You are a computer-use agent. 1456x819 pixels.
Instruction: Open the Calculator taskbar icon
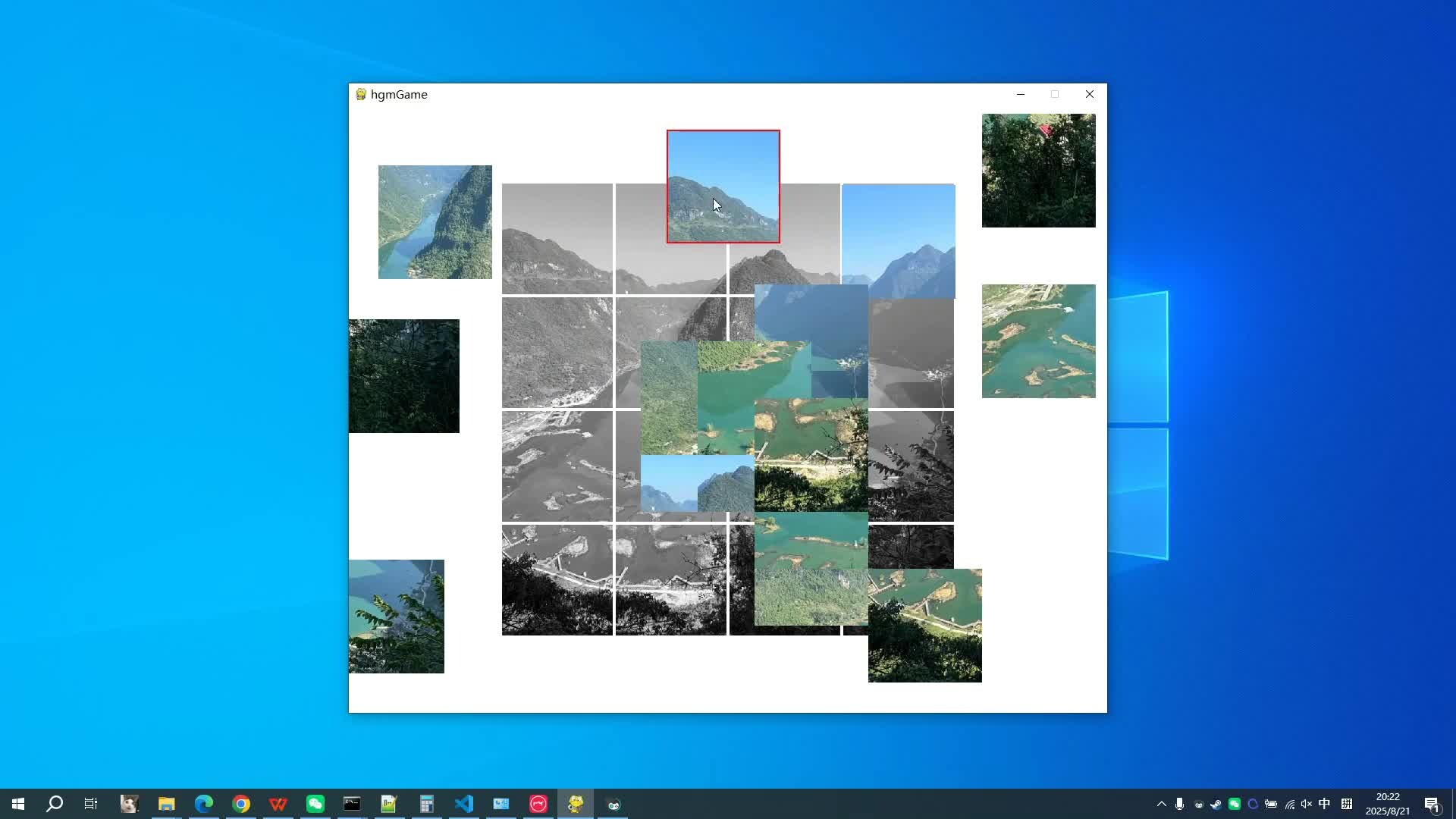(x=427, y=804)
